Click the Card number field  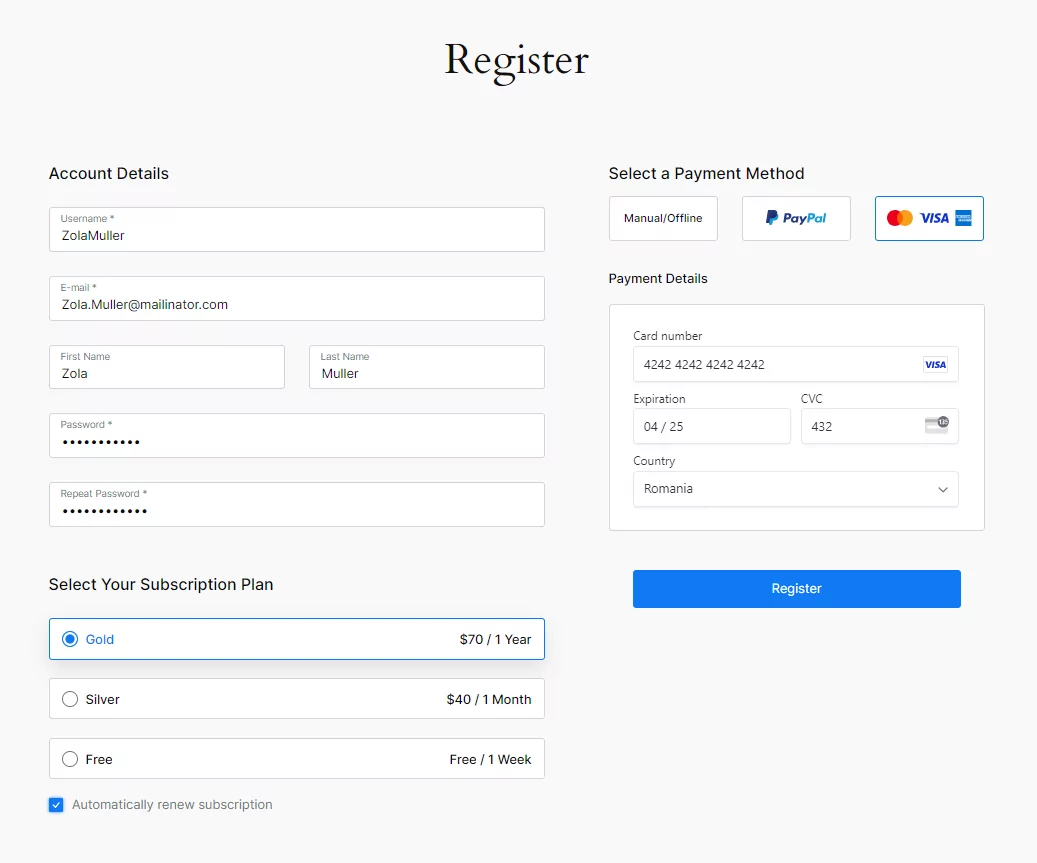780,364
